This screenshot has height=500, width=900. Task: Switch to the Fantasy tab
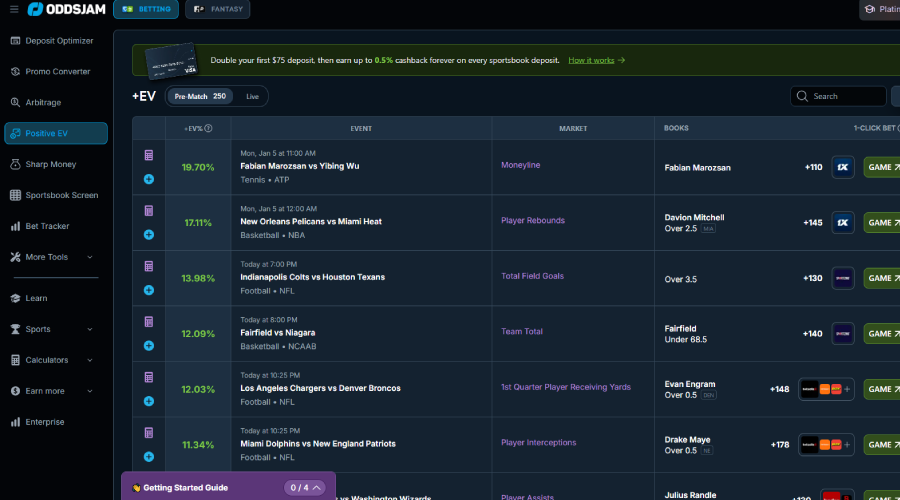click(218, 9)
